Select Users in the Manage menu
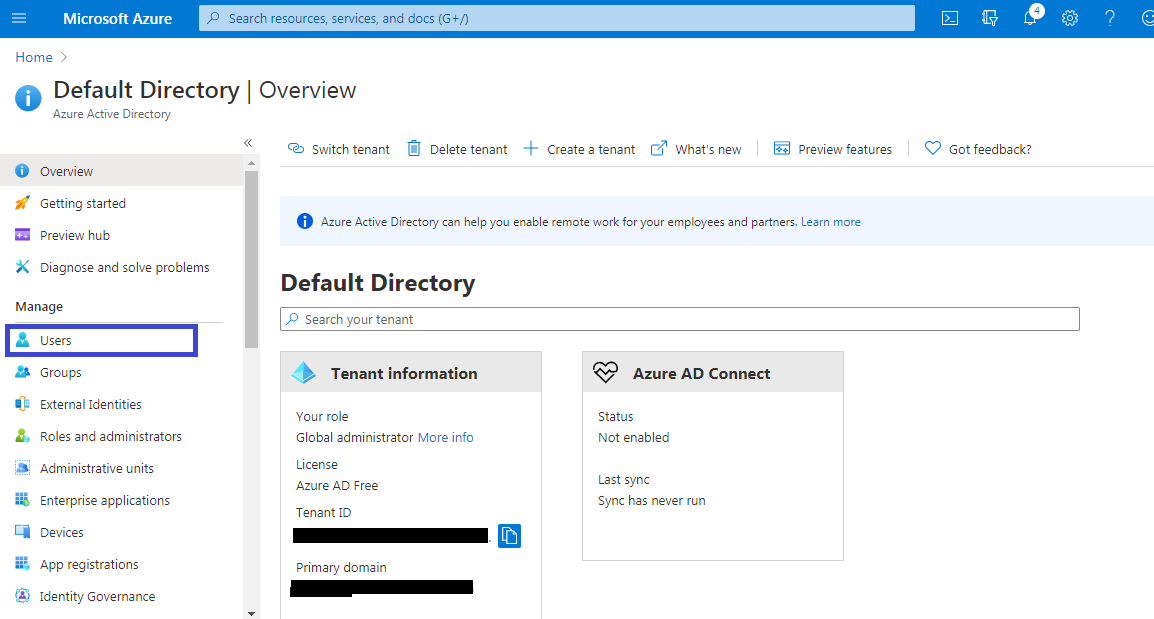 [x=56, y=340]
